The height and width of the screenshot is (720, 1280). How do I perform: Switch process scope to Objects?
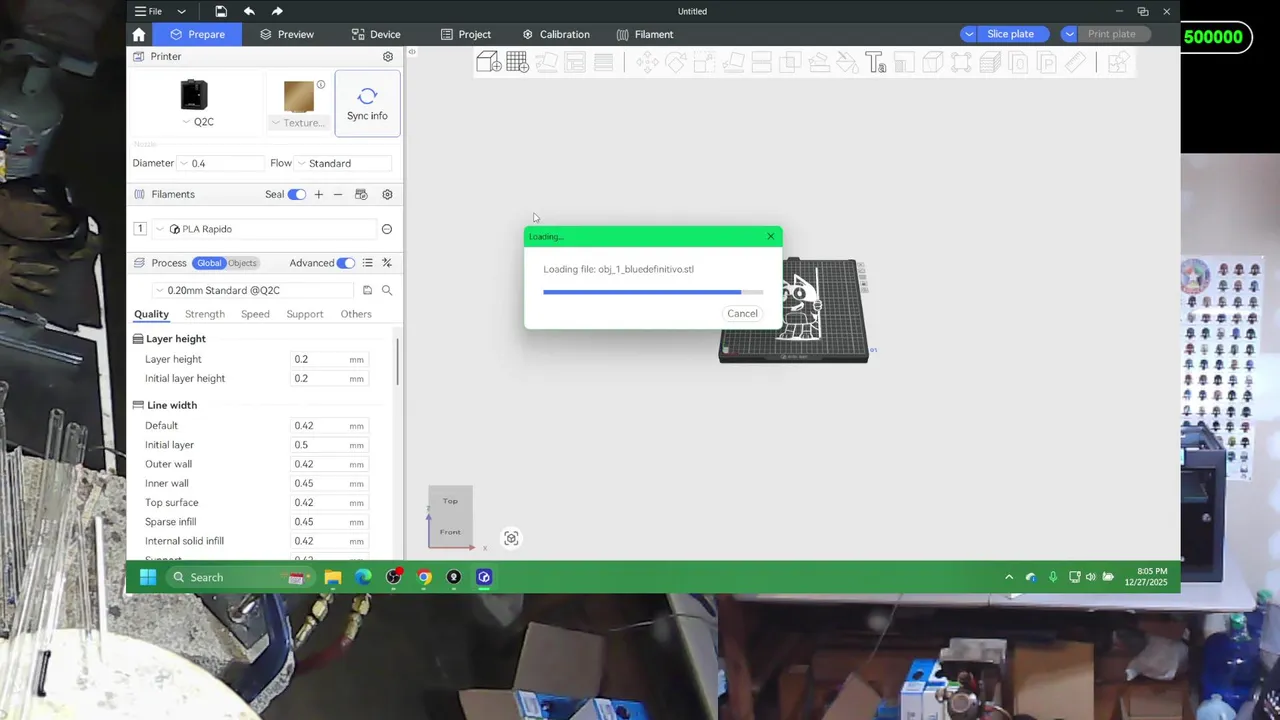tap(242, 263)
